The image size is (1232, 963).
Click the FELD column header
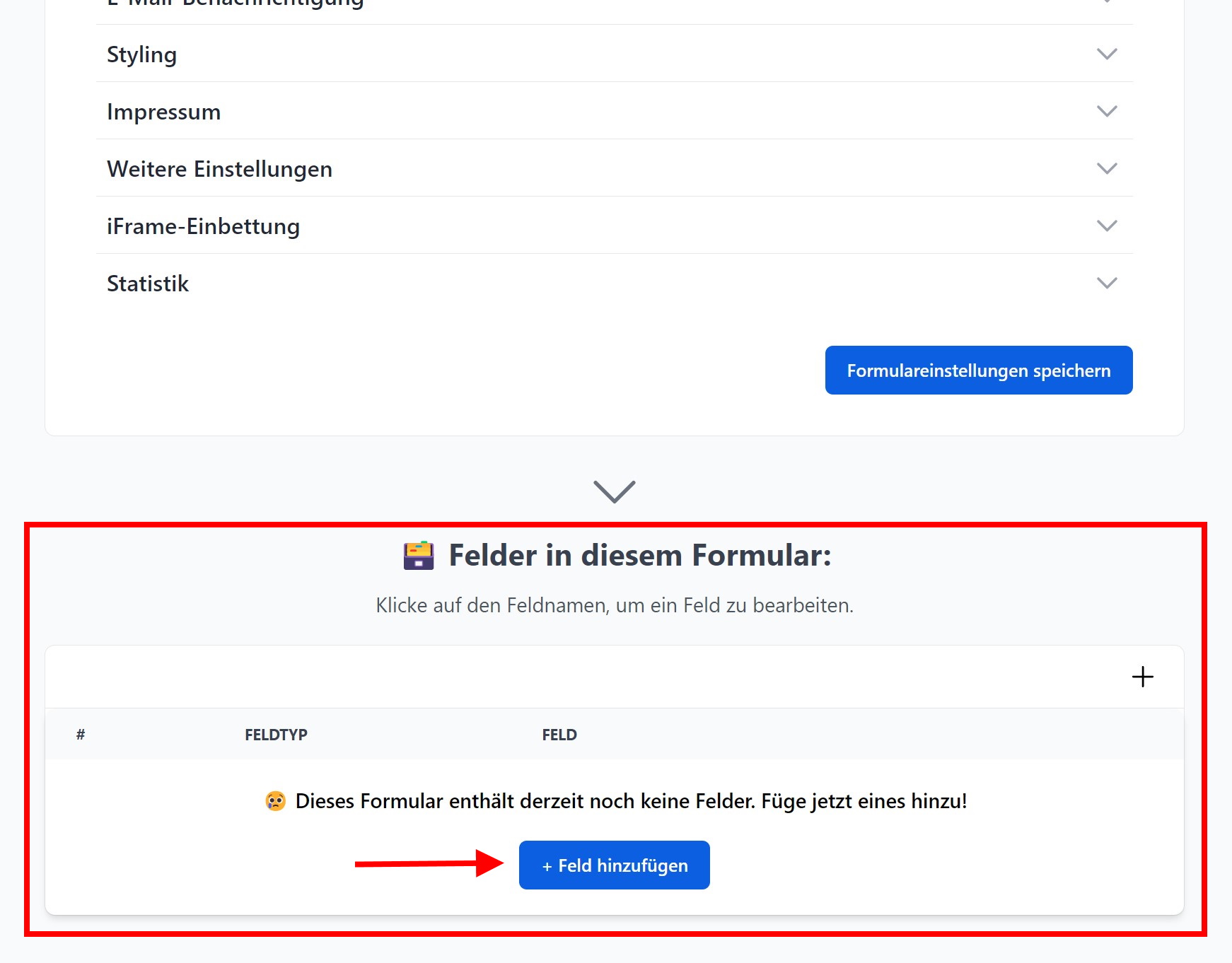(x=559, y=735)
